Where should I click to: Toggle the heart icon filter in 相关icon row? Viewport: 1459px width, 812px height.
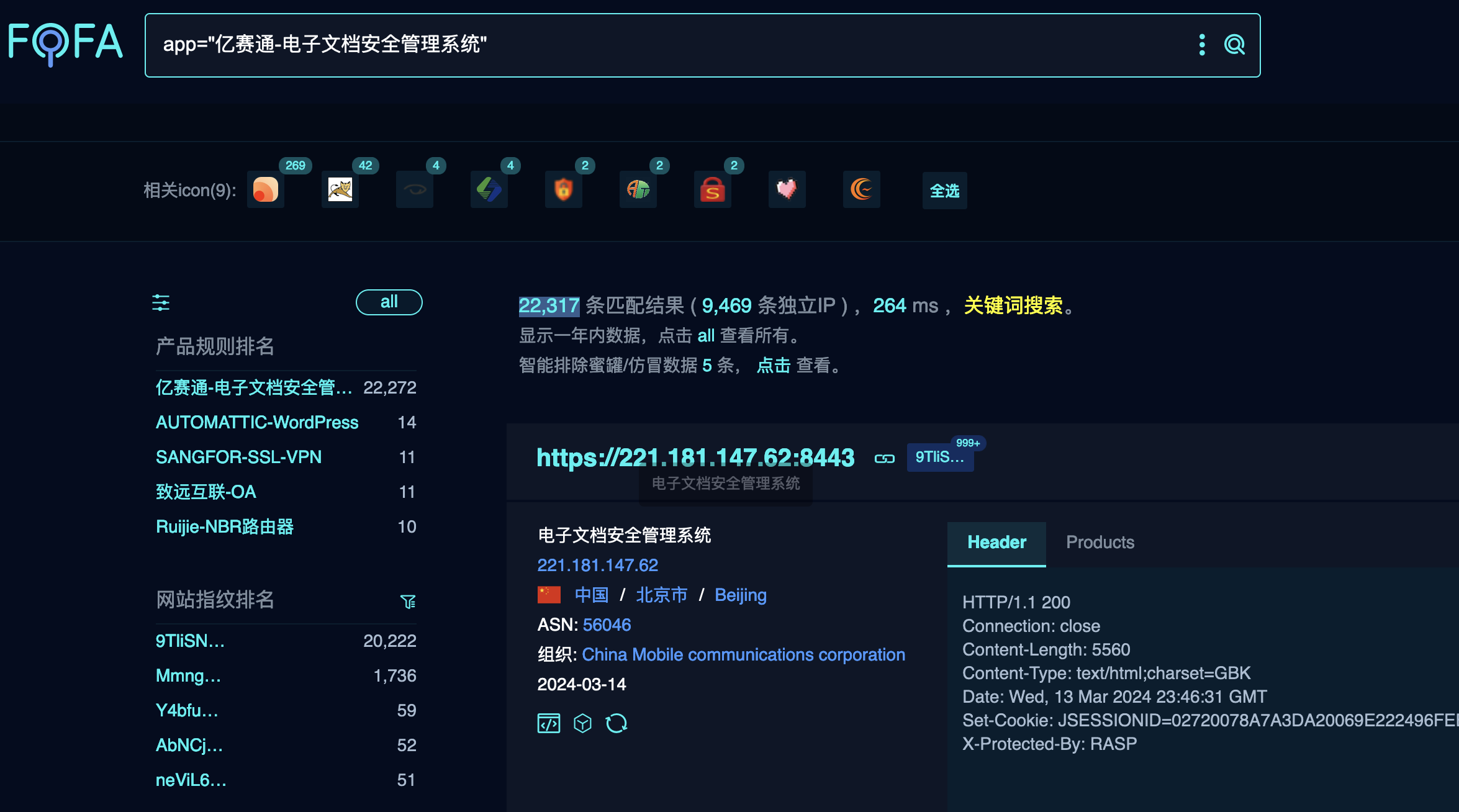click(x=787, y=190)
